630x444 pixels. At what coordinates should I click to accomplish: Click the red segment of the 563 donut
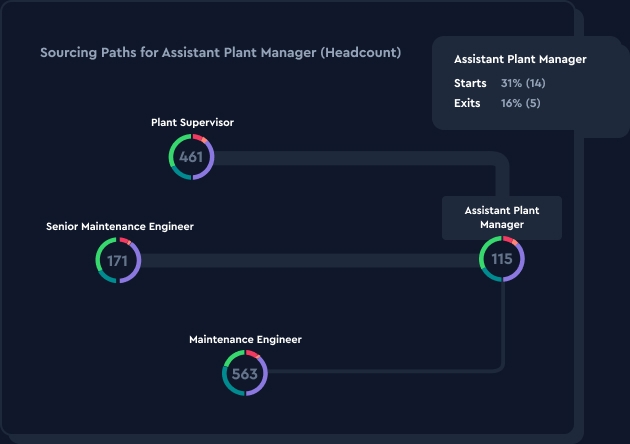254,355
